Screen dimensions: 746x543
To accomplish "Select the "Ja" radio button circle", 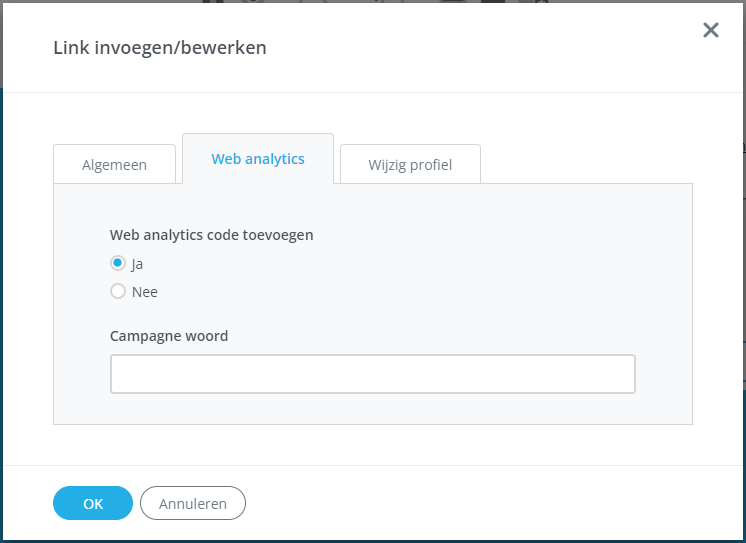I will [x=118, y=264].
